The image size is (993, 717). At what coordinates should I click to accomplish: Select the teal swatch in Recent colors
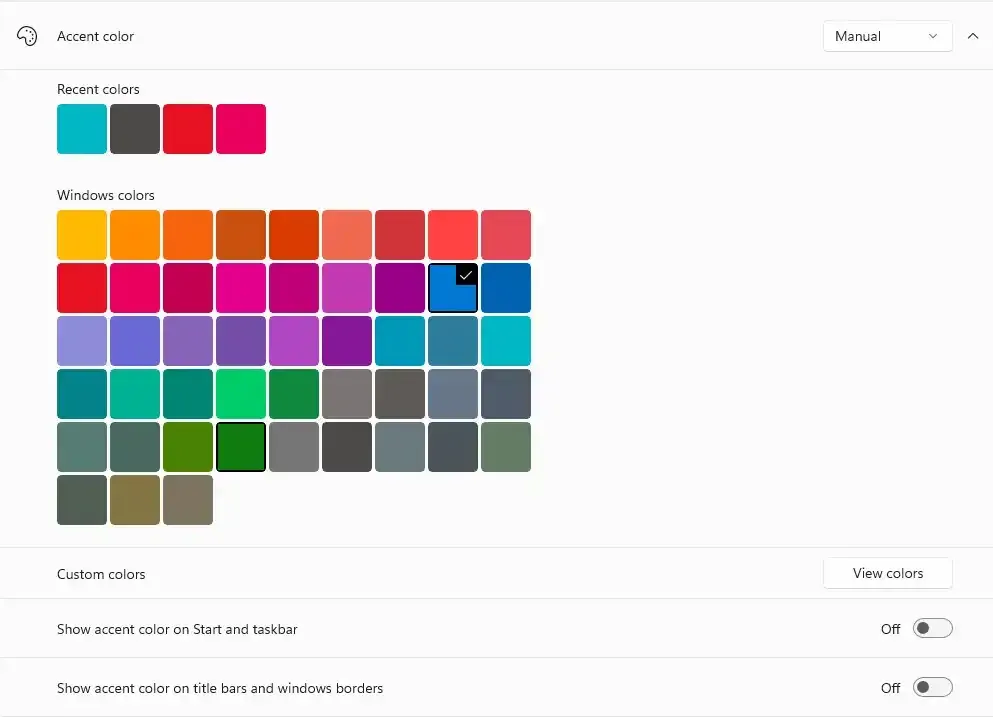pos(82,129)
